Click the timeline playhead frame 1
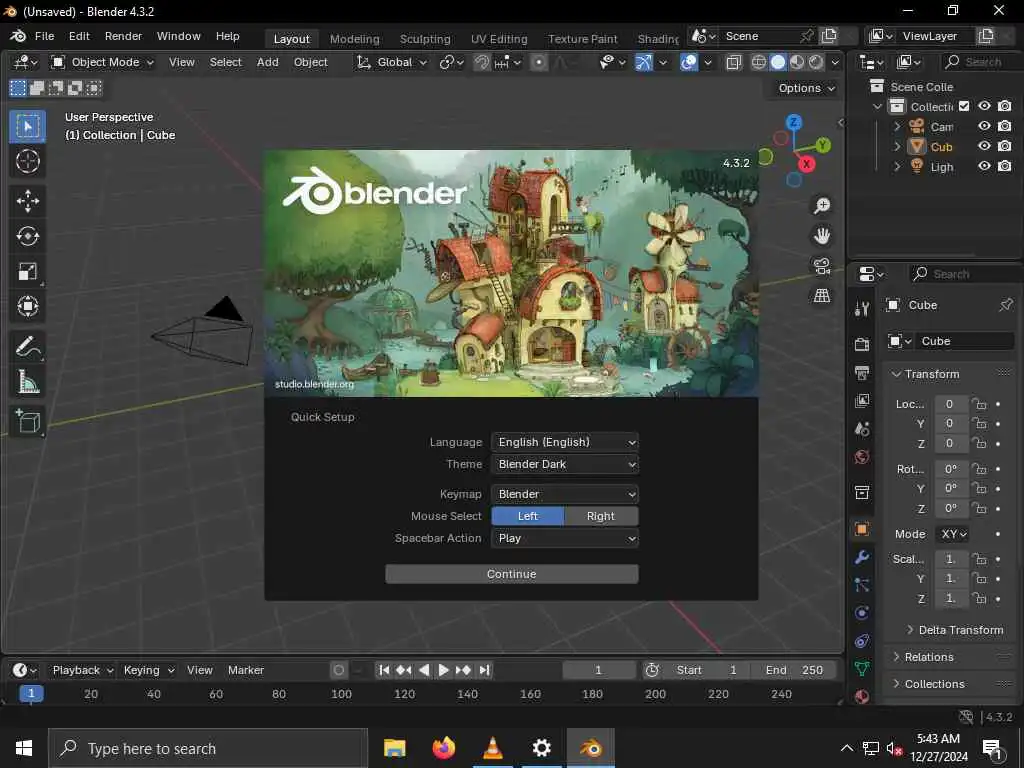 tap(31, 694)
